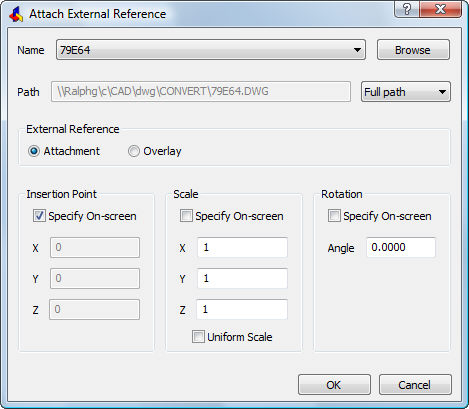Screen dimensions: 469x409
Task: Close the Attach External Reference dialog
Action: (x=440, y=9)
